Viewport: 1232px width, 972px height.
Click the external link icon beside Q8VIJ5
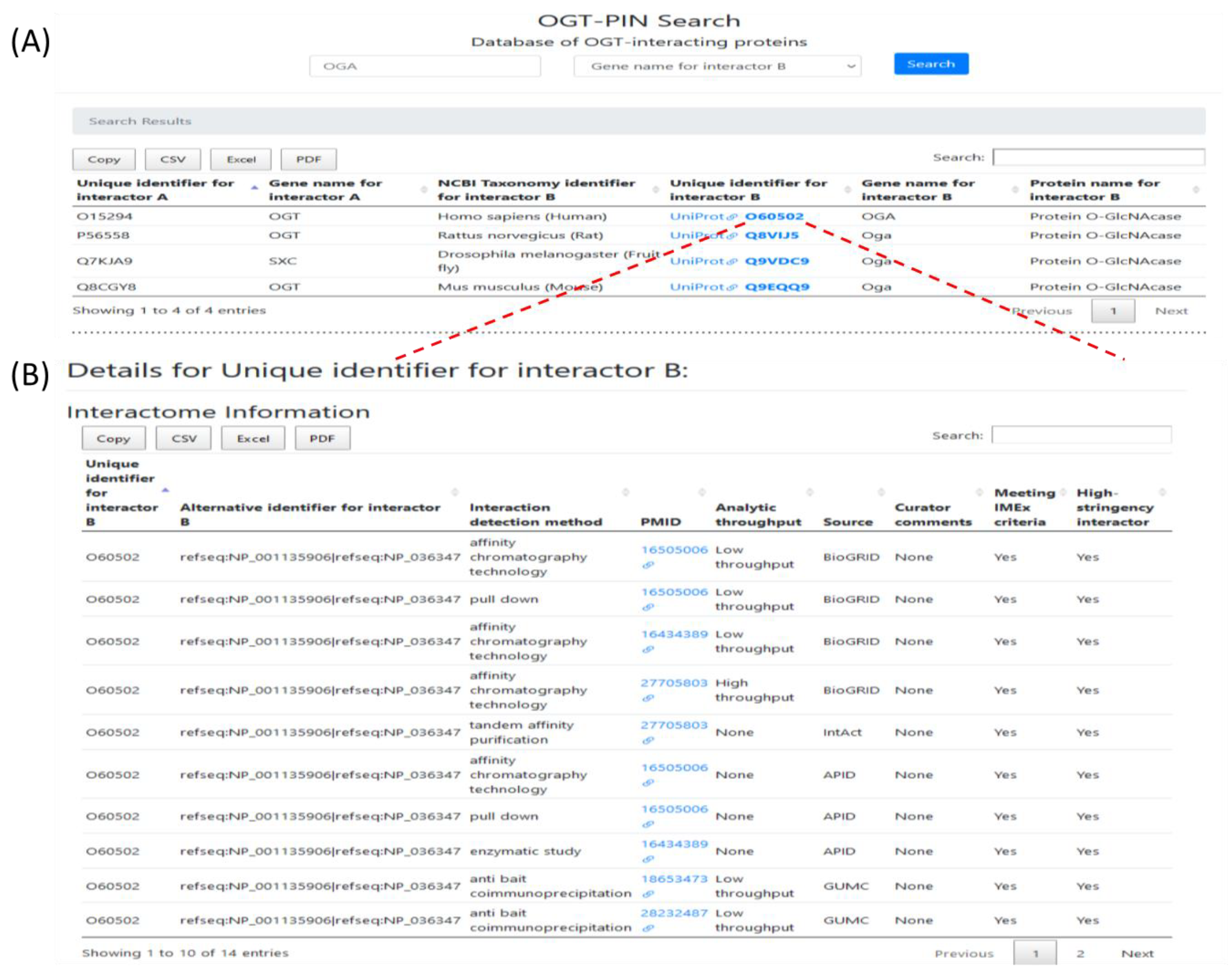(x=733, y=236)
